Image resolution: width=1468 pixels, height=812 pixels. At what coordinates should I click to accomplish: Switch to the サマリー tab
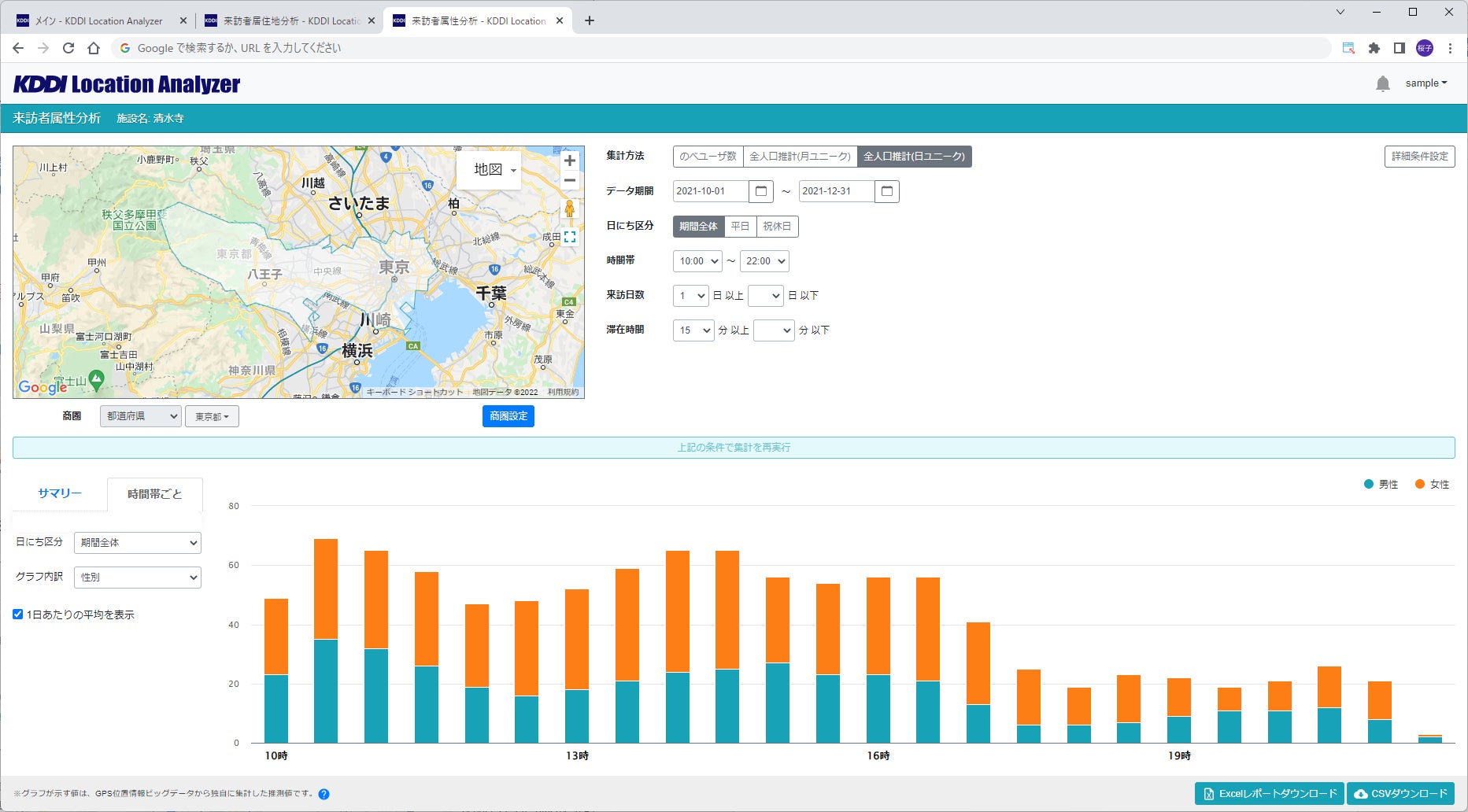(x=60, y=493)
